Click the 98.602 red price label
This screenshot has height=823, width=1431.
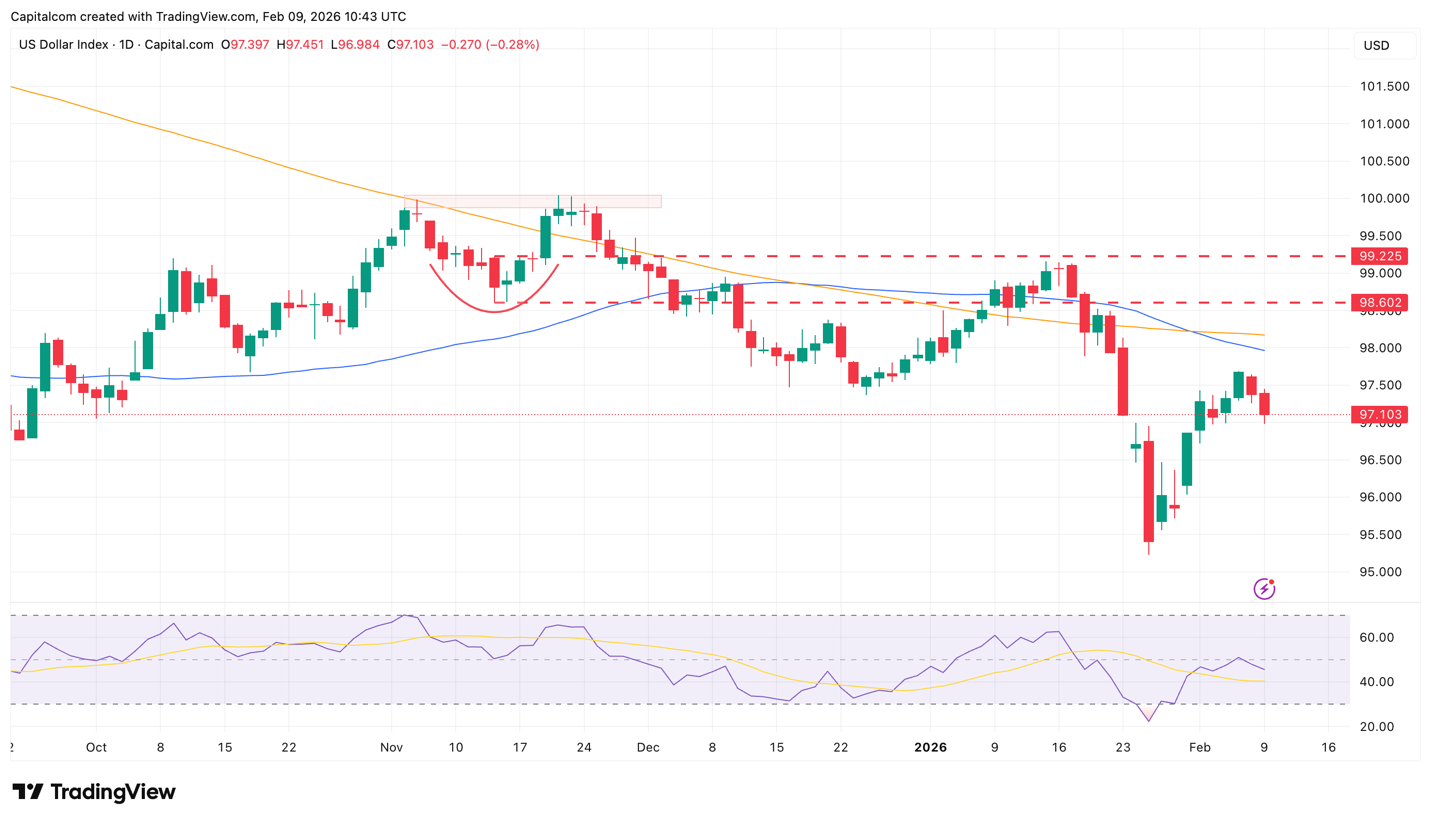pos(1380,302)
